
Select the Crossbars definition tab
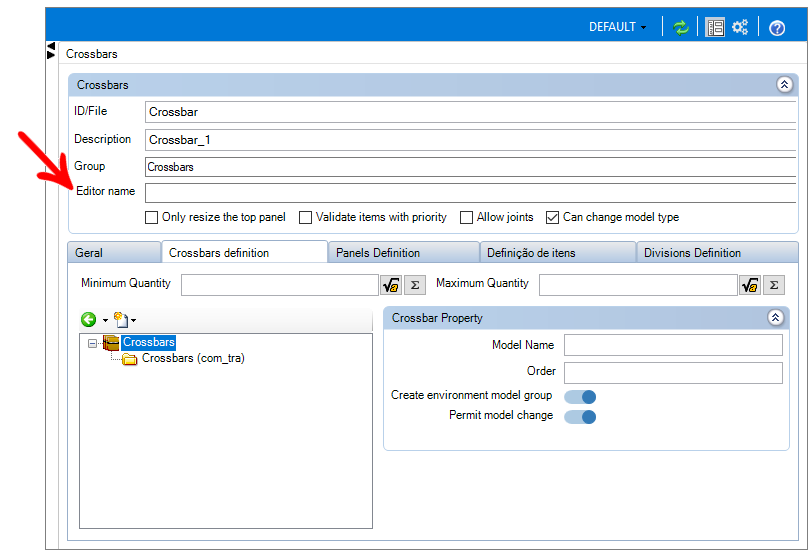coord(245,252)
